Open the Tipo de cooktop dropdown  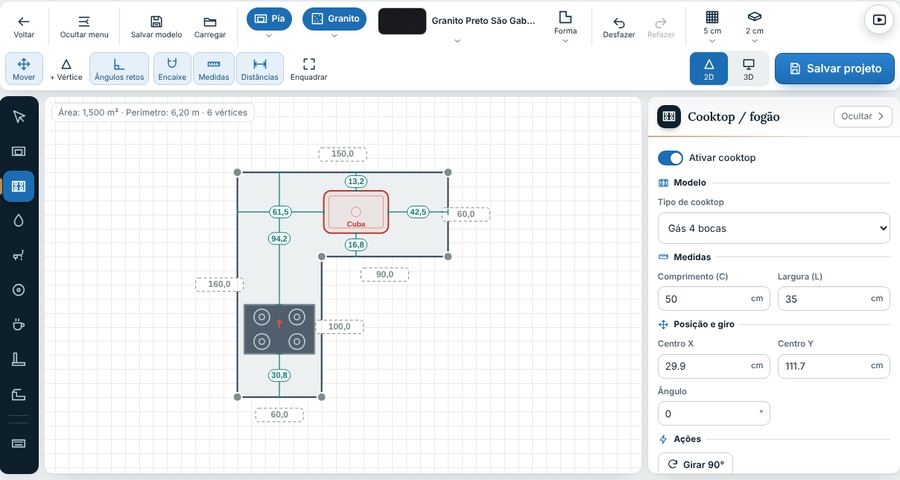point(774,229)
